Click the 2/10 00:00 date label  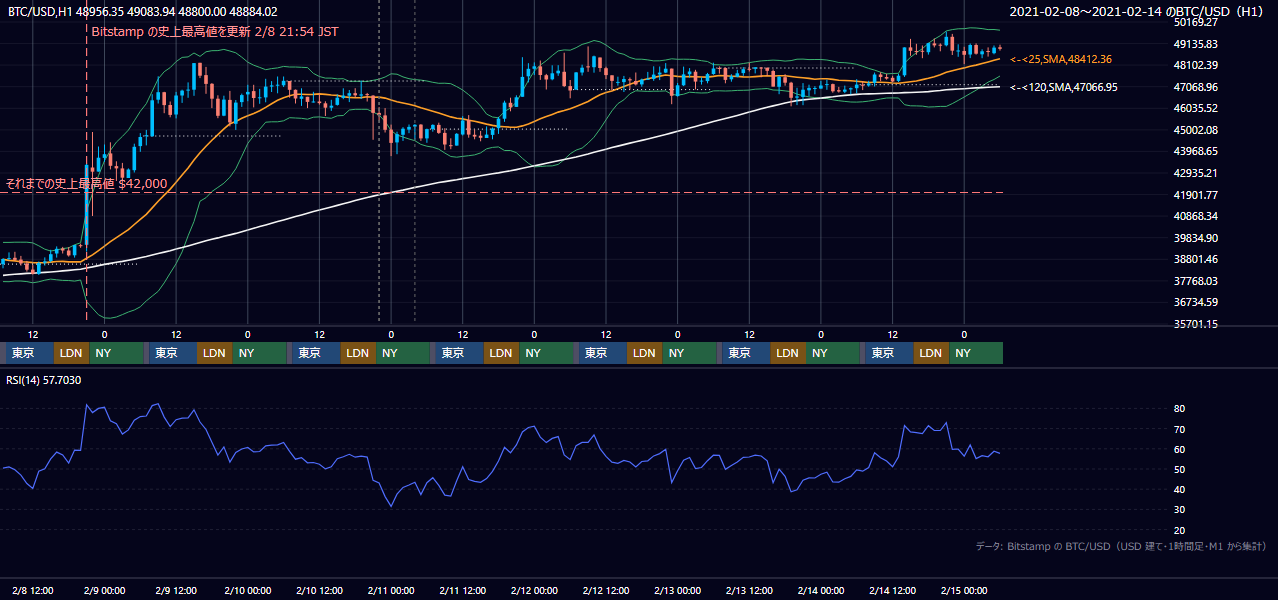coord(248,590)
